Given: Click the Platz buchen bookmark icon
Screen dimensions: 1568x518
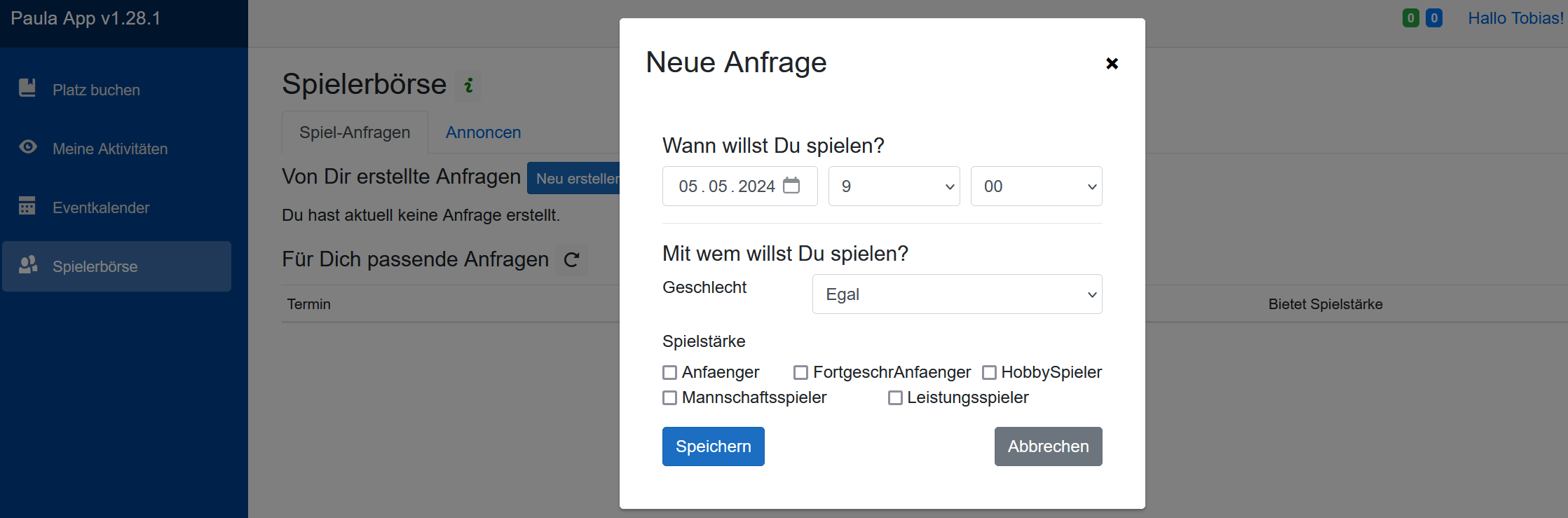Looking at the screenshot, I should coord(27,88).
